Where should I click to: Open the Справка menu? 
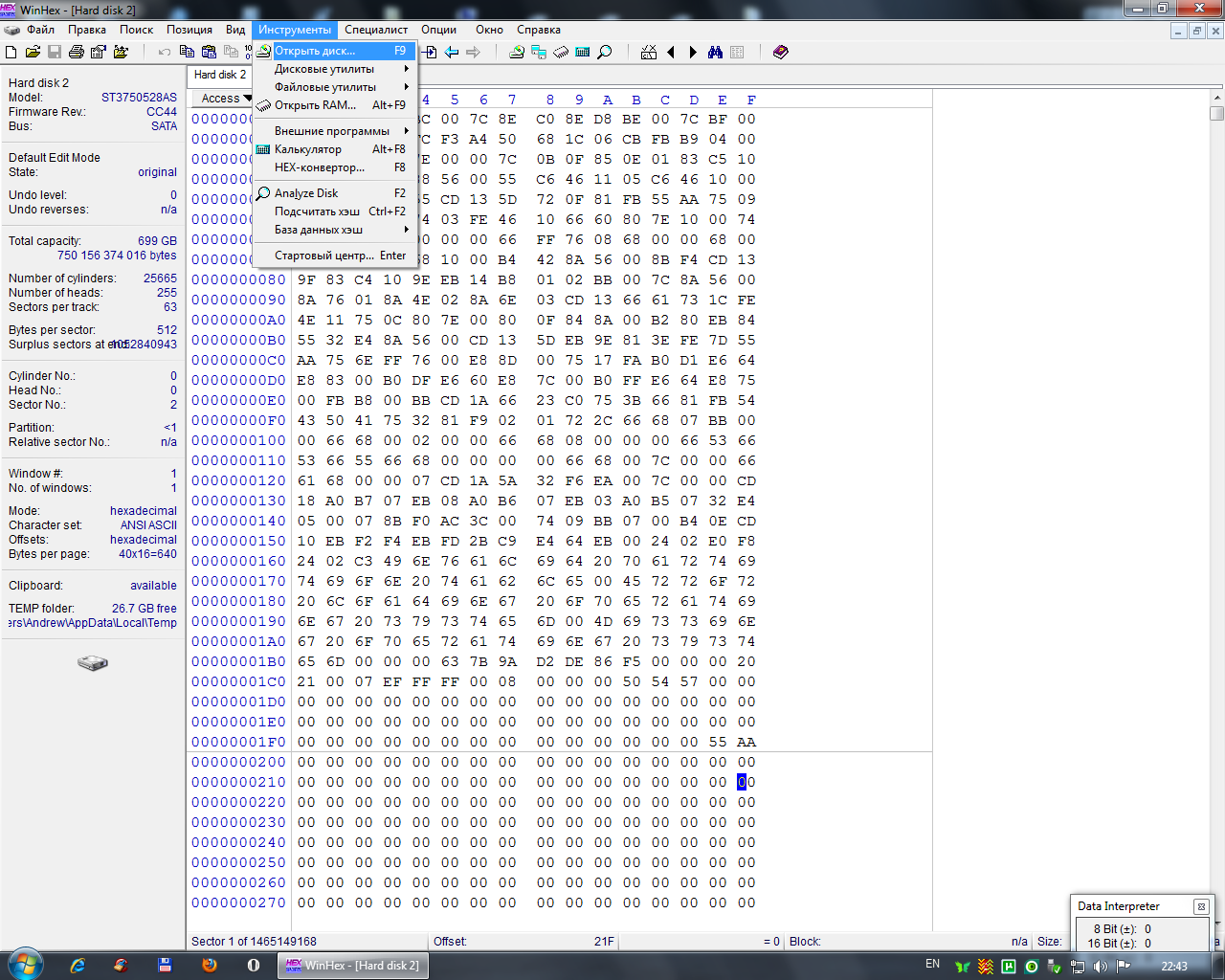[x=539, y=30]
